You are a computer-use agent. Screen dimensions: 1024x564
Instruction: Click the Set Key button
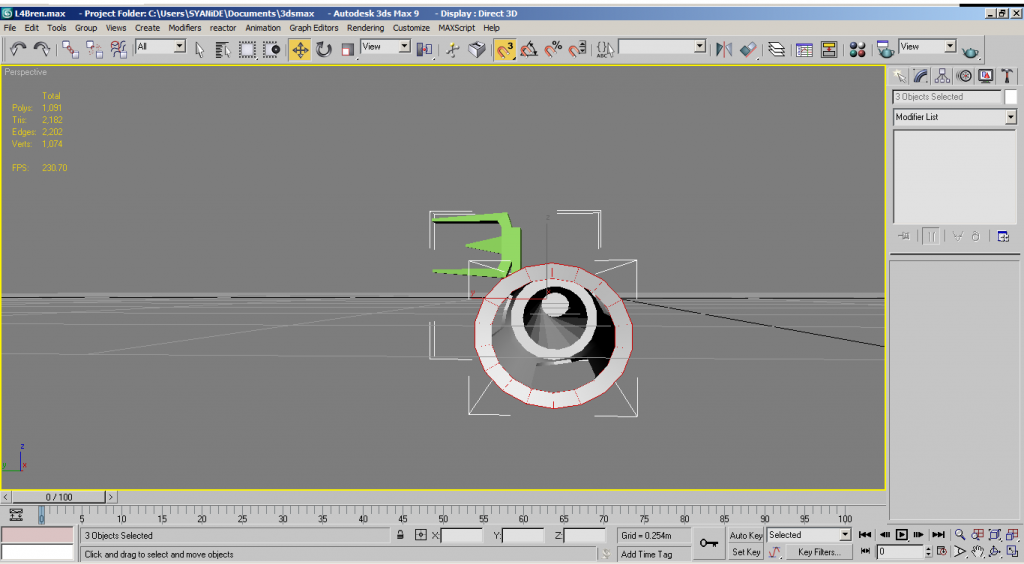(746, 552)
